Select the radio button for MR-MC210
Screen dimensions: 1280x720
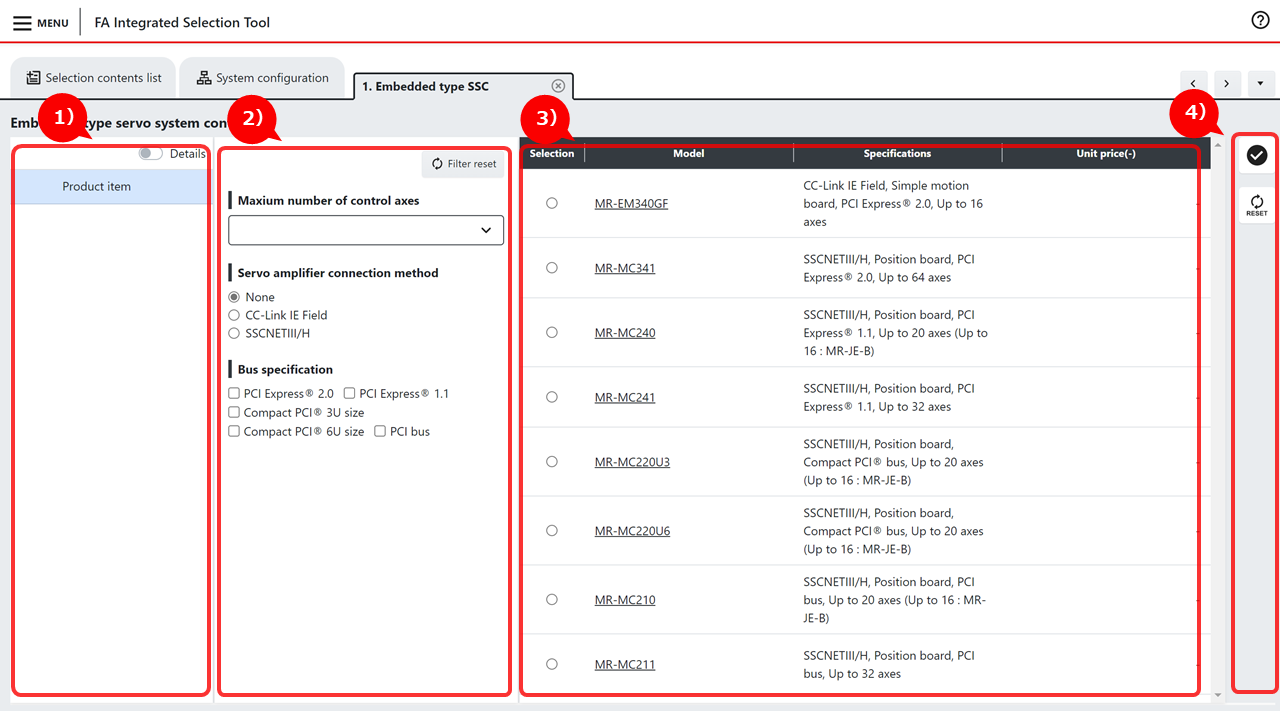click(x=552, y=599)
